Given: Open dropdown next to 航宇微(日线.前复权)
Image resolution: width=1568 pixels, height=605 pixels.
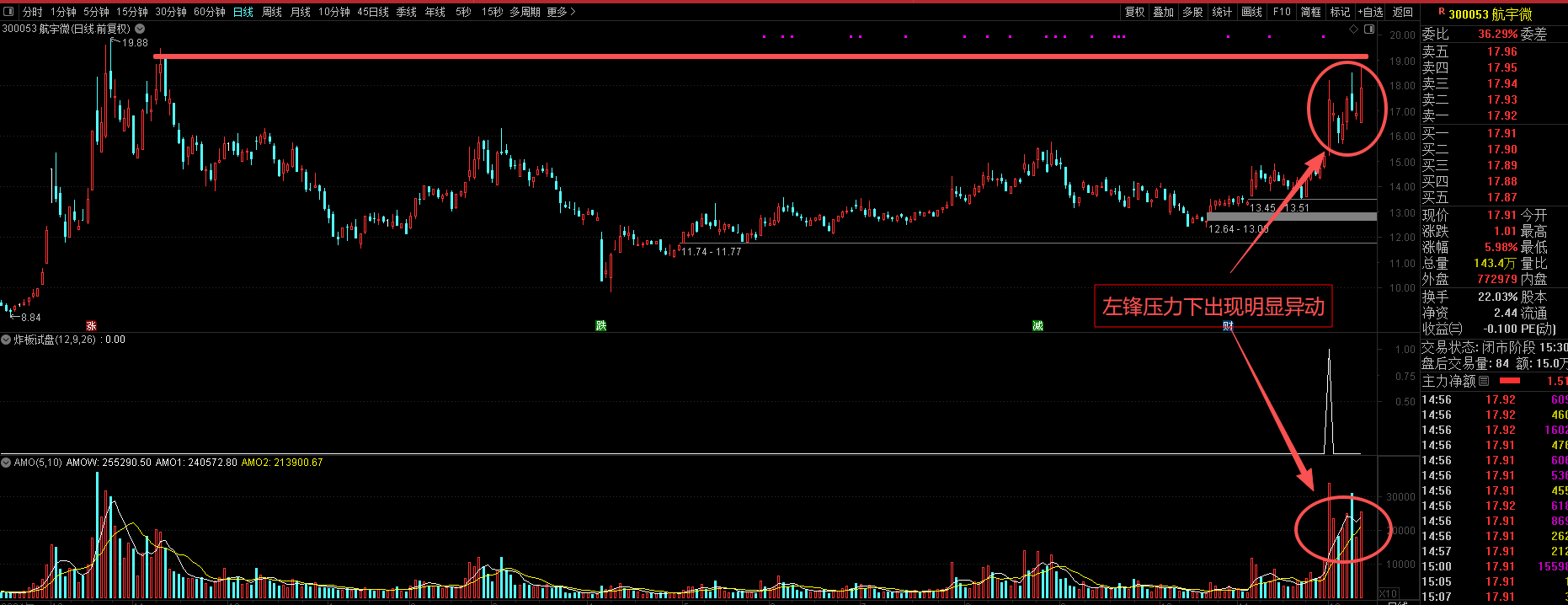Looking at the screenshot, I should [140, 29].
